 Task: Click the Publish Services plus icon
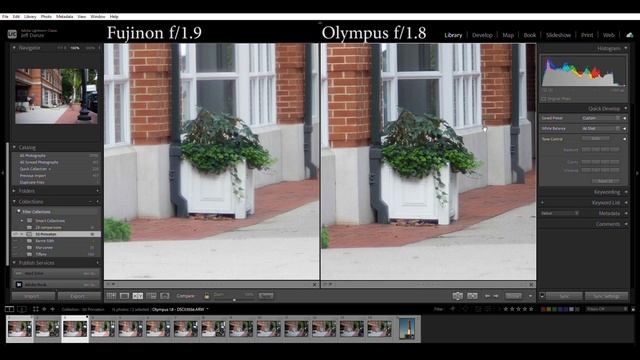98,263
